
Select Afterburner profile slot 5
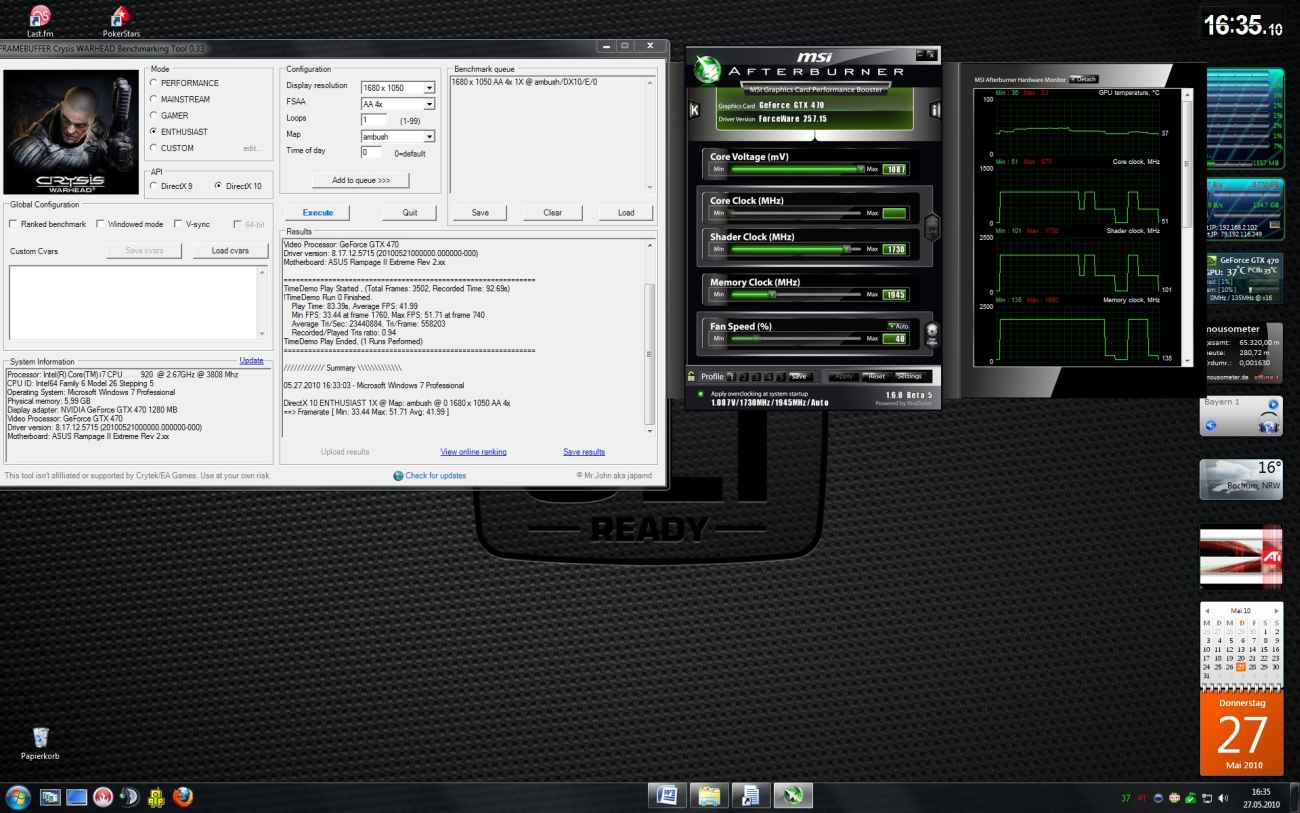coord(779,376)
